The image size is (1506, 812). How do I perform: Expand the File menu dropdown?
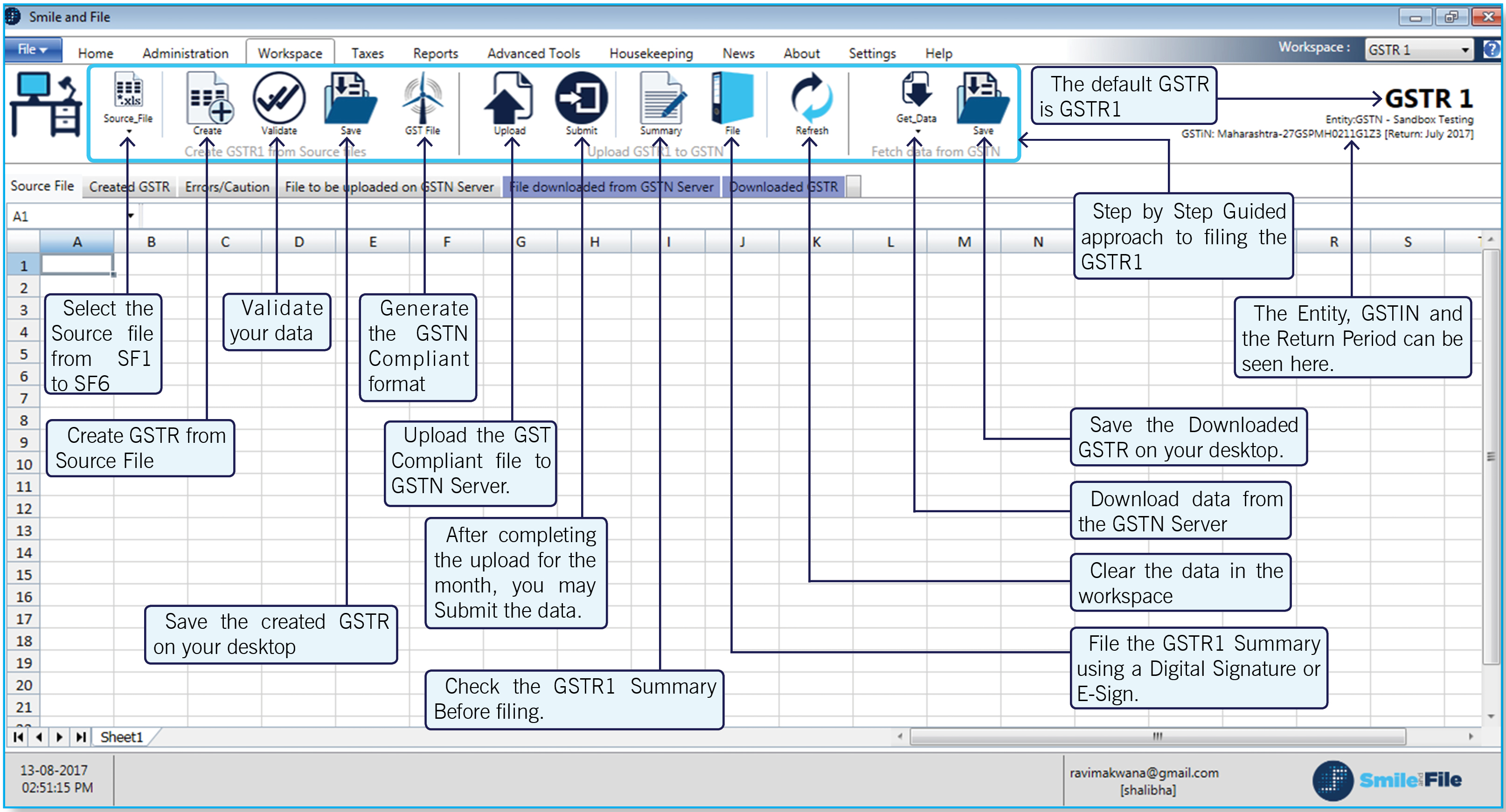point(33,50)
